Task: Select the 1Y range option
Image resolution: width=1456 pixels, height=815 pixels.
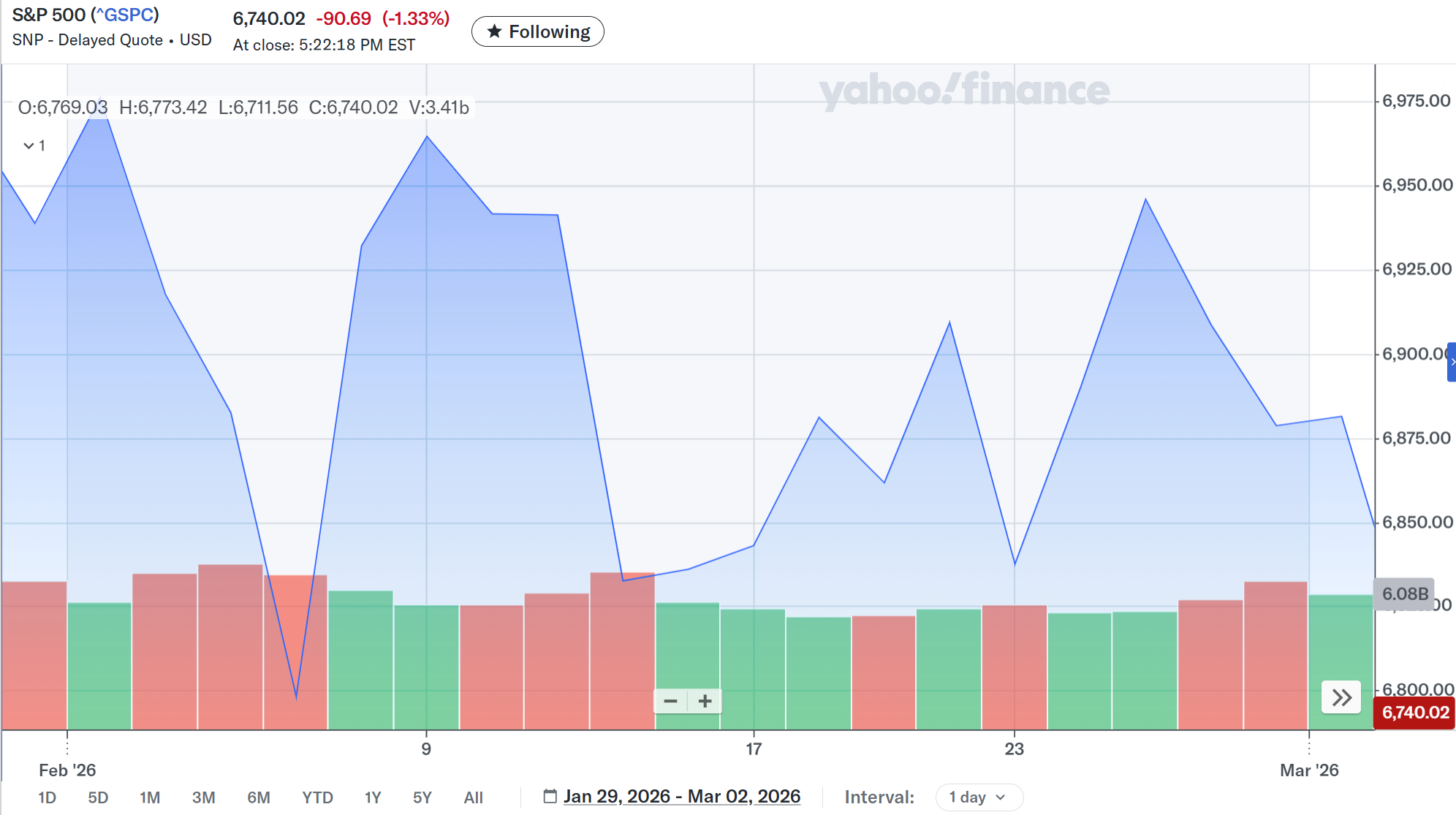Action: pyautogui.click(x=373, y=797)
